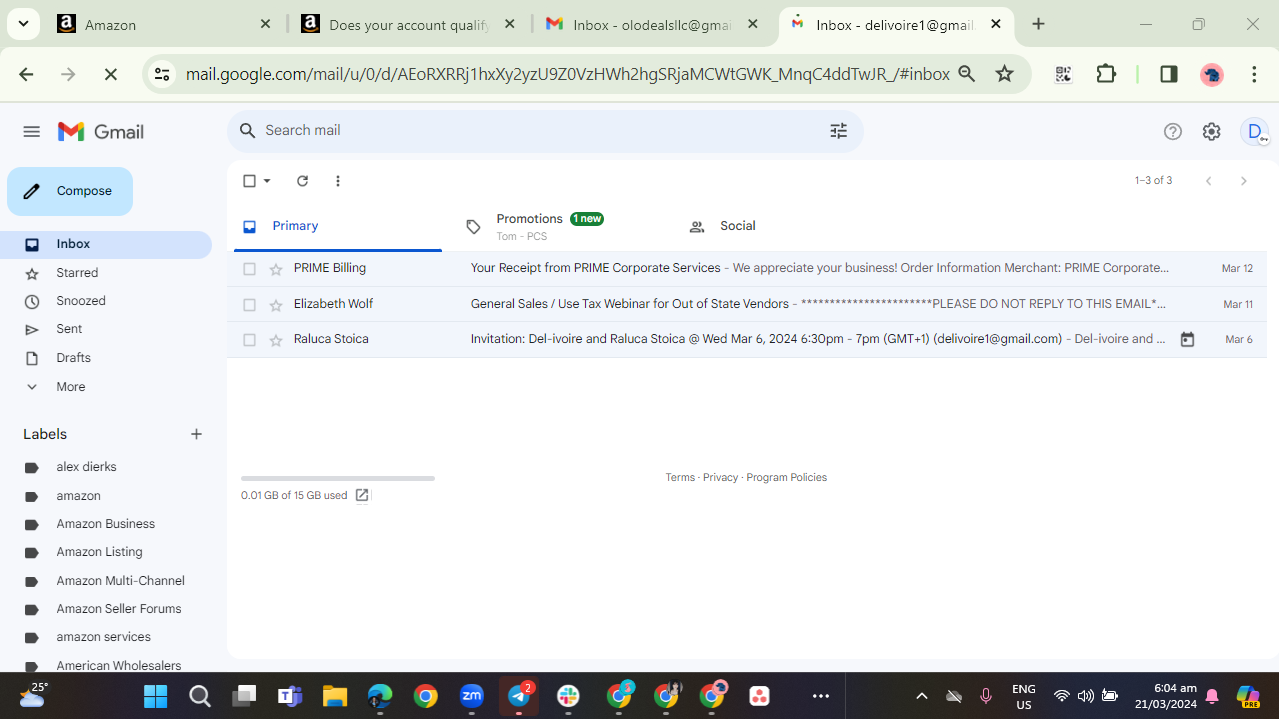Switch to the Primary tab
Viewport: 1279px width, 719px height.
click(338, 227)
